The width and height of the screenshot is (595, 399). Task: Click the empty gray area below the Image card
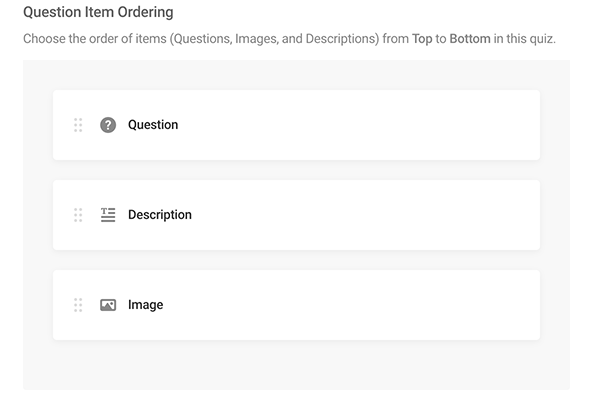(296, 365)
